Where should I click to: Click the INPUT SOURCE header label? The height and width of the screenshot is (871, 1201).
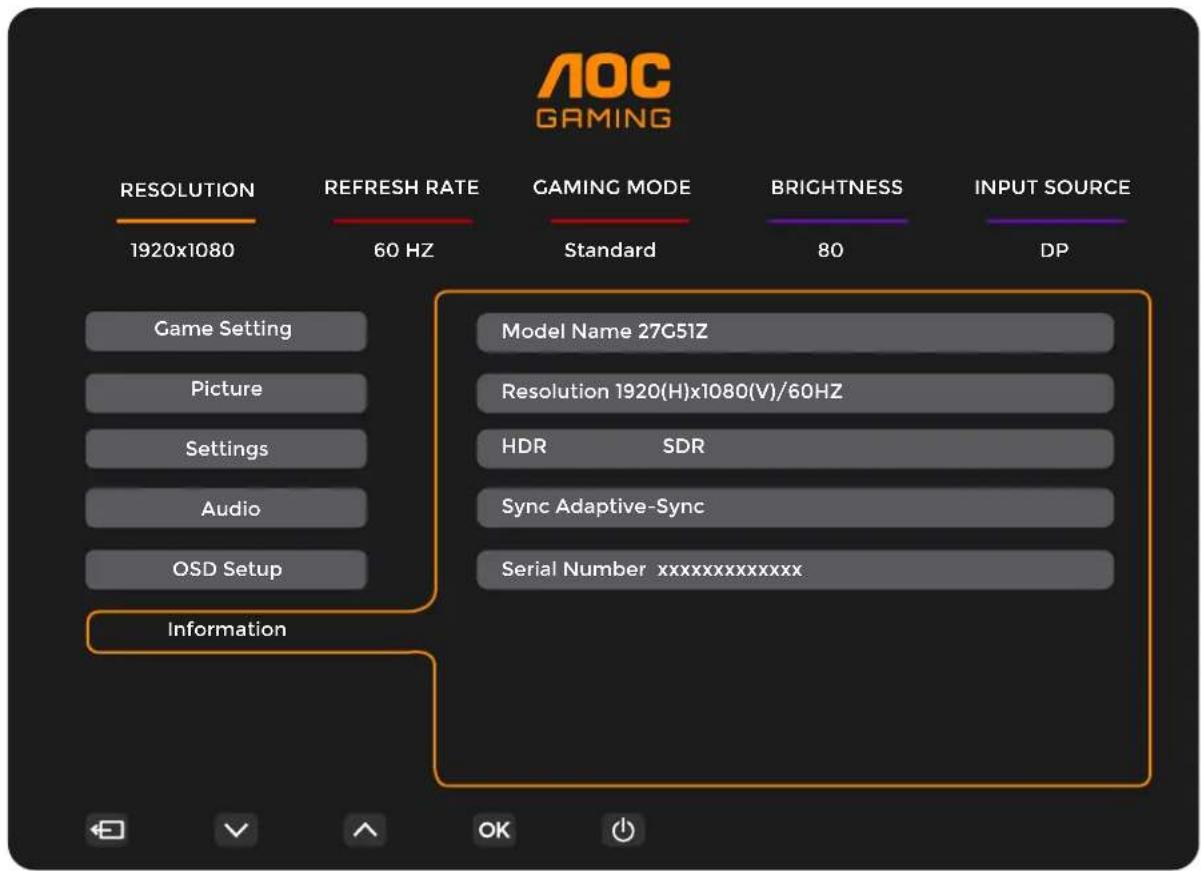click(x=1053, y=188)
